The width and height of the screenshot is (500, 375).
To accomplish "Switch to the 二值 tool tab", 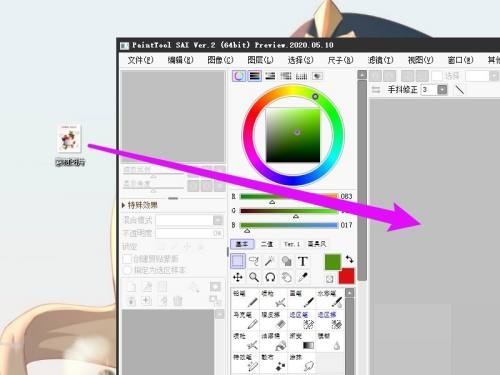I will click(x=267, y=244).
